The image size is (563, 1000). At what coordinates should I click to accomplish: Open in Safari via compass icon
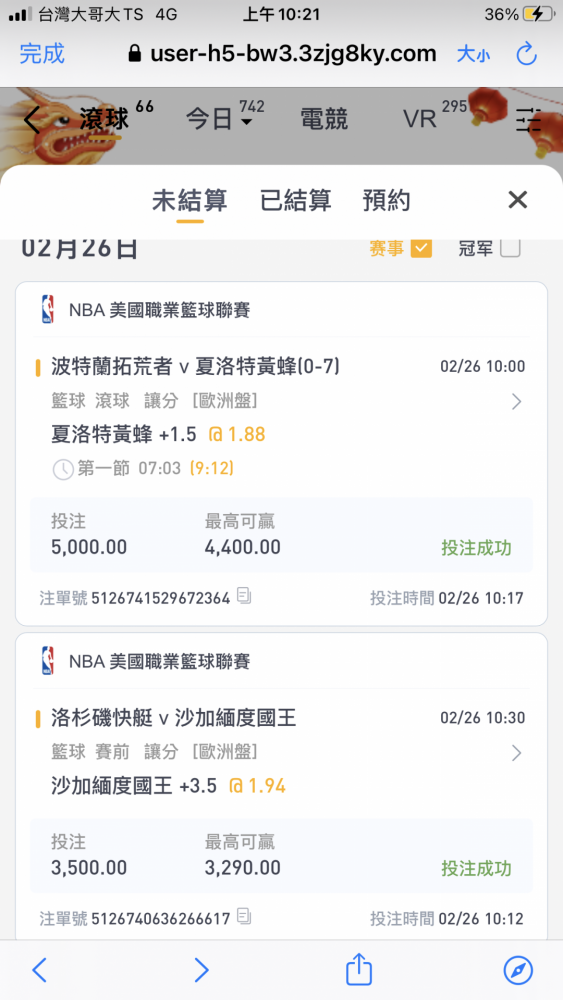point(518,970)
